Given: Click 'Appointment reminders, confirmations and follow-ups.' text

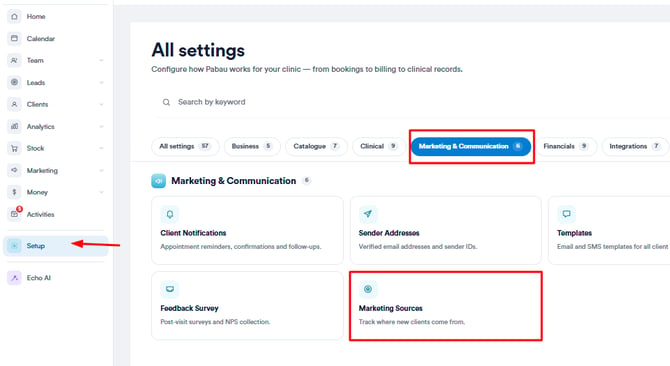Looking at the screenshot, I should (x=241, y=246).
